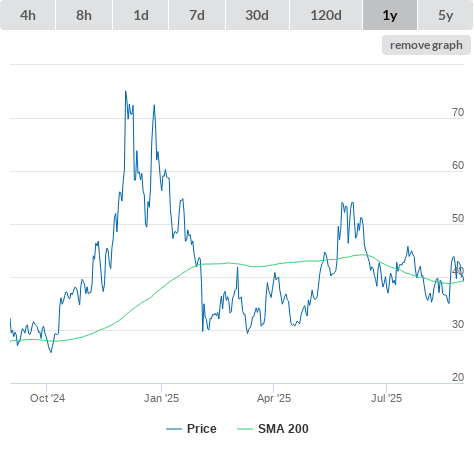Screen dimensions: 474x455
Task: Select the 30d time range
Action: point(257,15)
